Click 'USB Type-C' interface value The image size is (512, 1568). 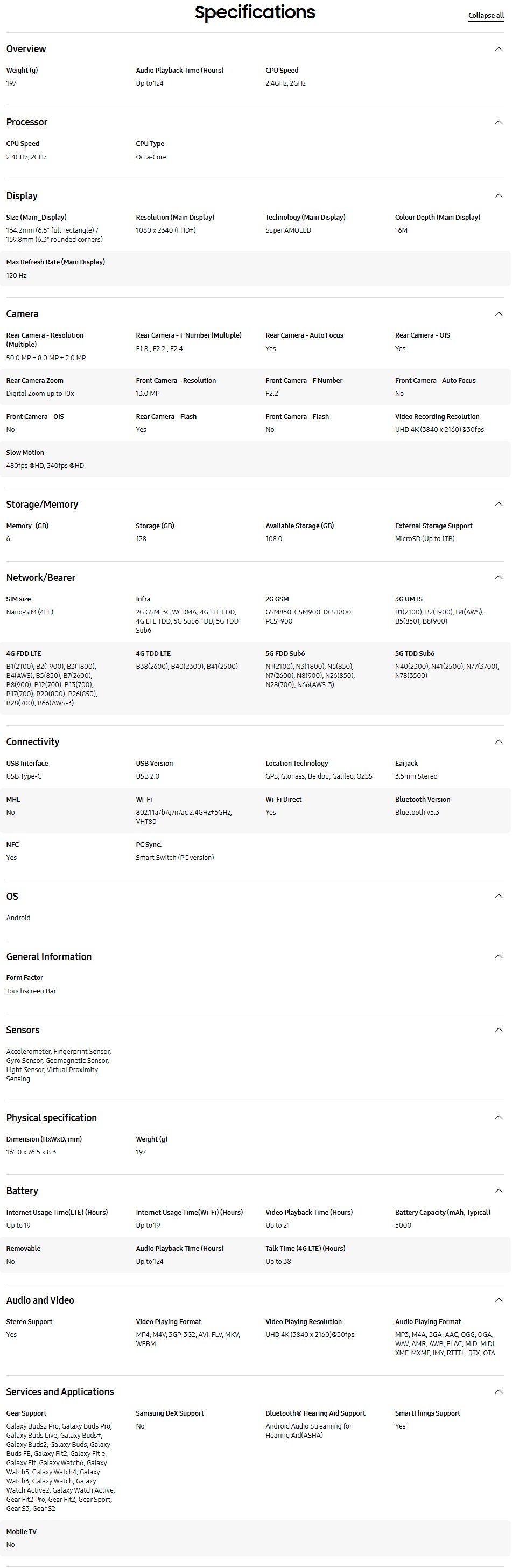click(24, 776)
